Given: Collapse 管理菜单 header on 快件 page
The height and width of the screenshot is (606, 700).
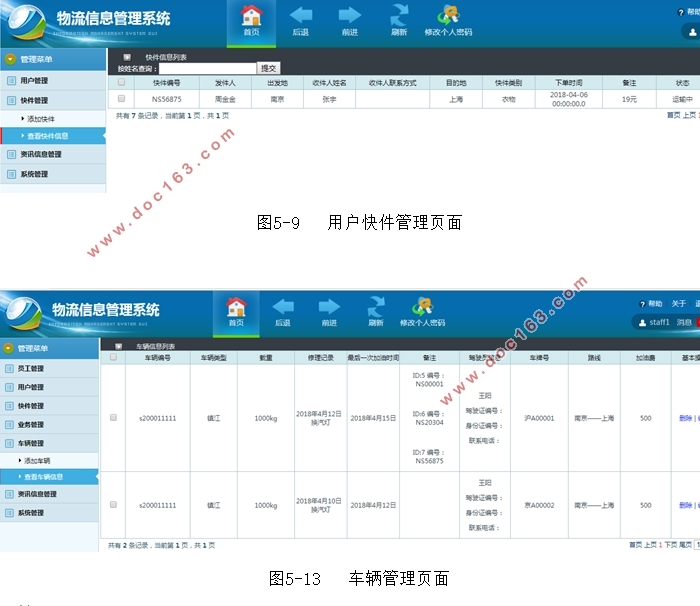Looking at the screenshot, I should tap(54, 59).
